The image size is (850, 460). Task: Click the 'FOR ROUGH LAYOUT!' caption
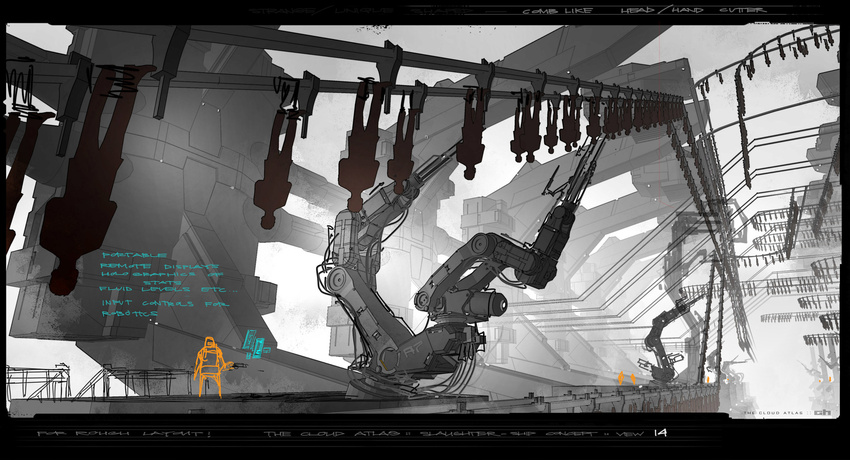coord(124,433)
